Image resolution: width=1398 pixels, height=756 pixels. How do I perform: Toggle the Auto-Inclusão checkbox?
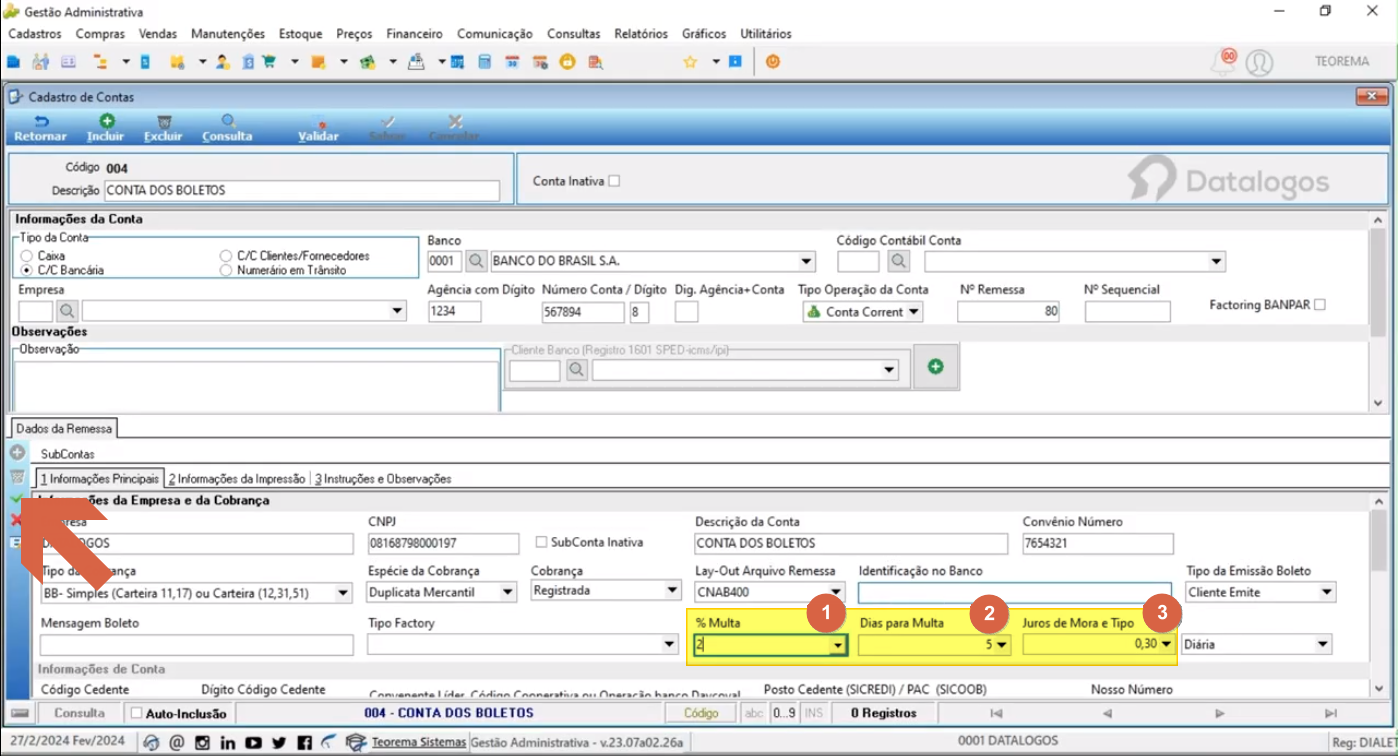(137, 714)
